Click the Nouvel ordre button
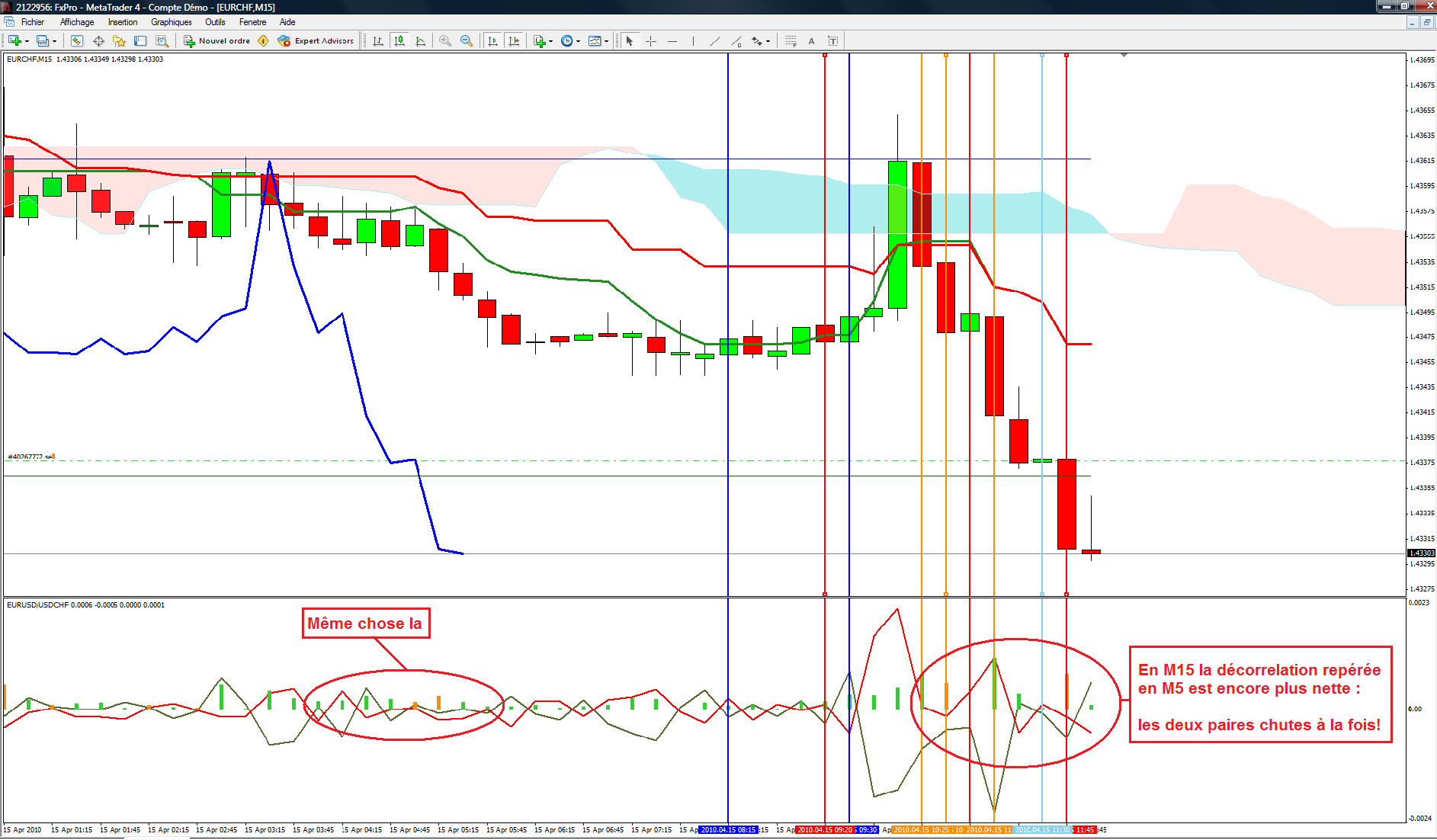Image resolution: width=1437 pixels, height=840 pixels. pos(217,41)
